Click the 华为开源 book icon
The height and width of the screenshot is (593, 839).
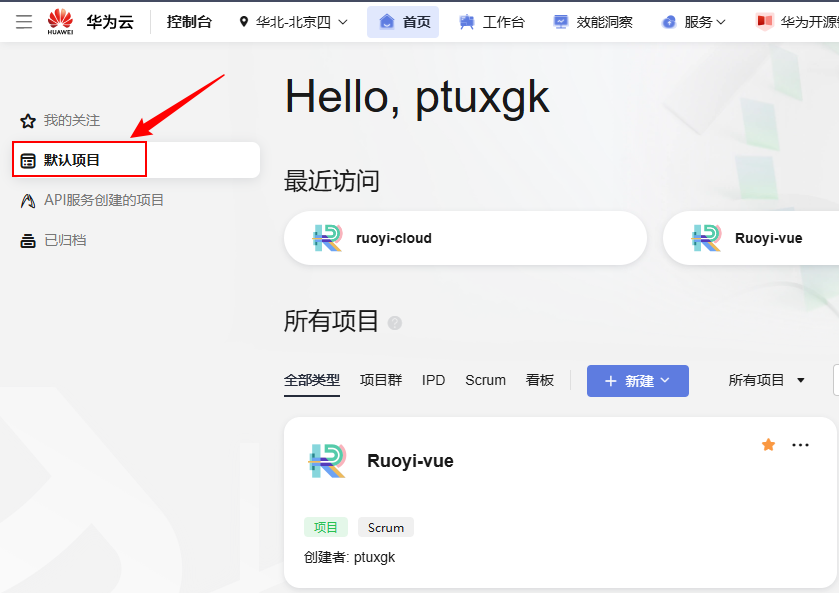(765, 22)
